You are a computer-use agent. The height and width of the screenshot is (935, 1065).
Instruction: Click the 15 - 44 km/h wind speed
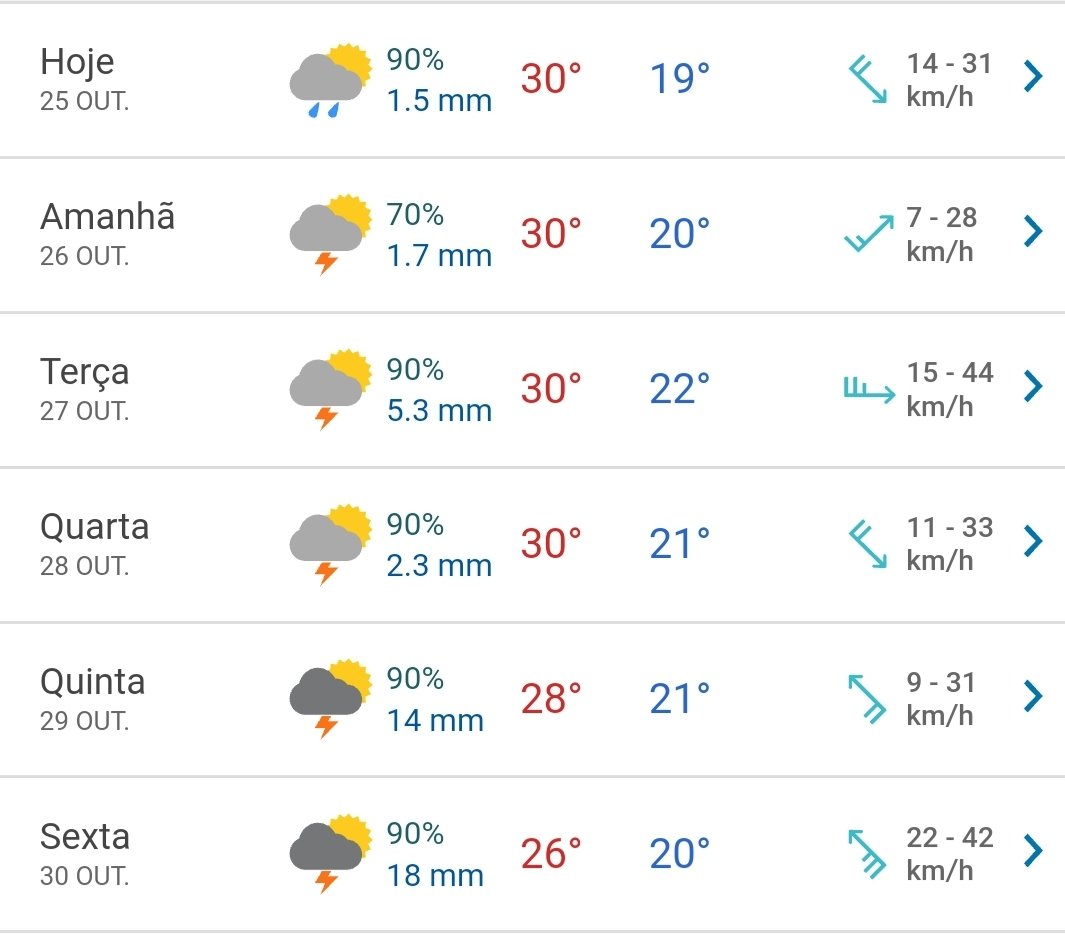click(949, 389)
